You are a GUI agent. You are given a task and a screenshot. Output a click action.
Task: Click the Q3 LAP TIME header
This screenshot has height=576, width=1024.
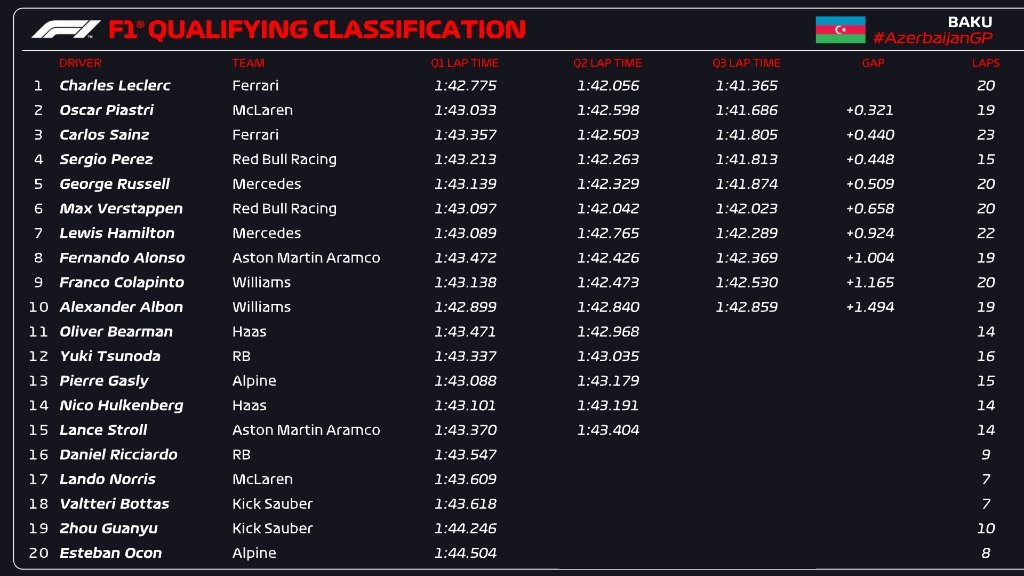click(x=746, y=63)
